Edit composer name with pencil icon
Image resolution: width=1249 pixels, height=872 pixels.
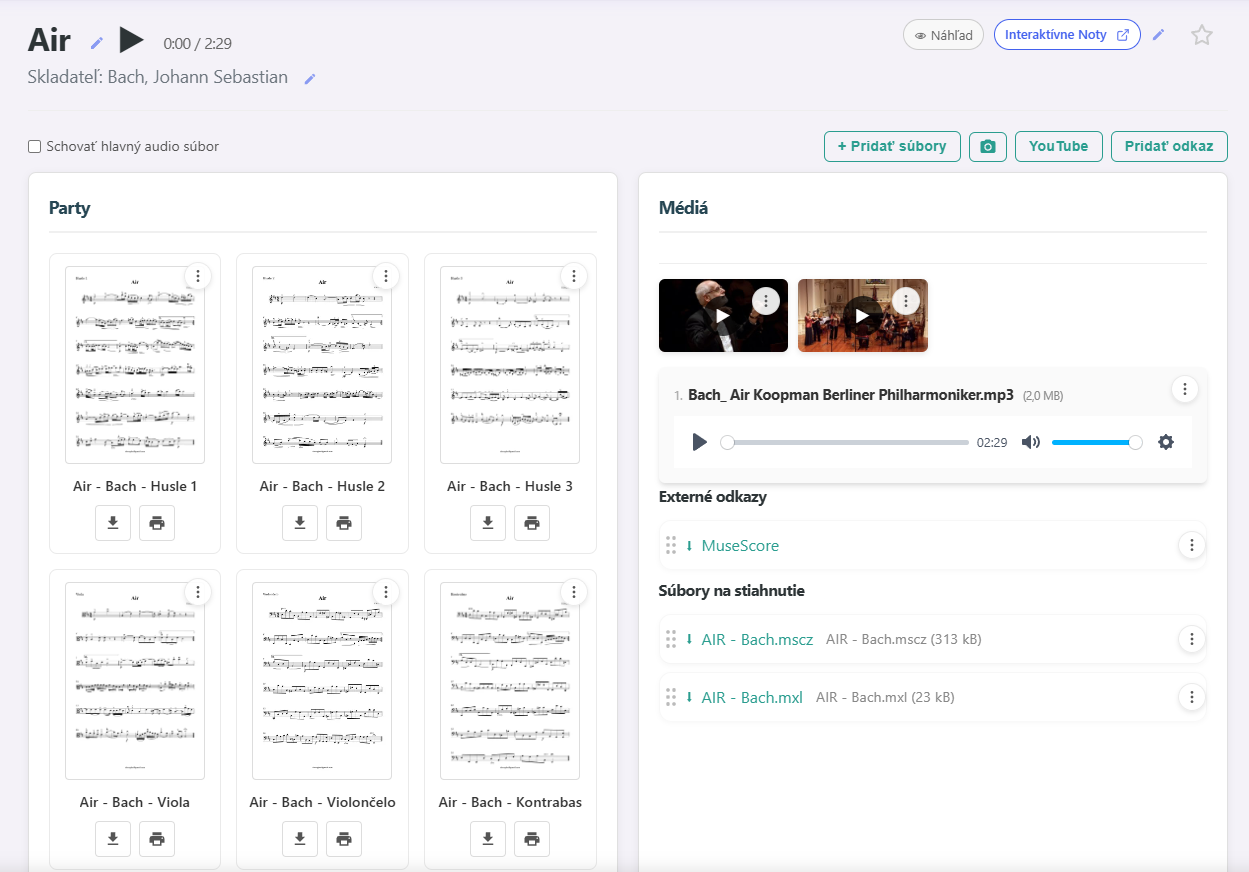click(x=310, y=79)
